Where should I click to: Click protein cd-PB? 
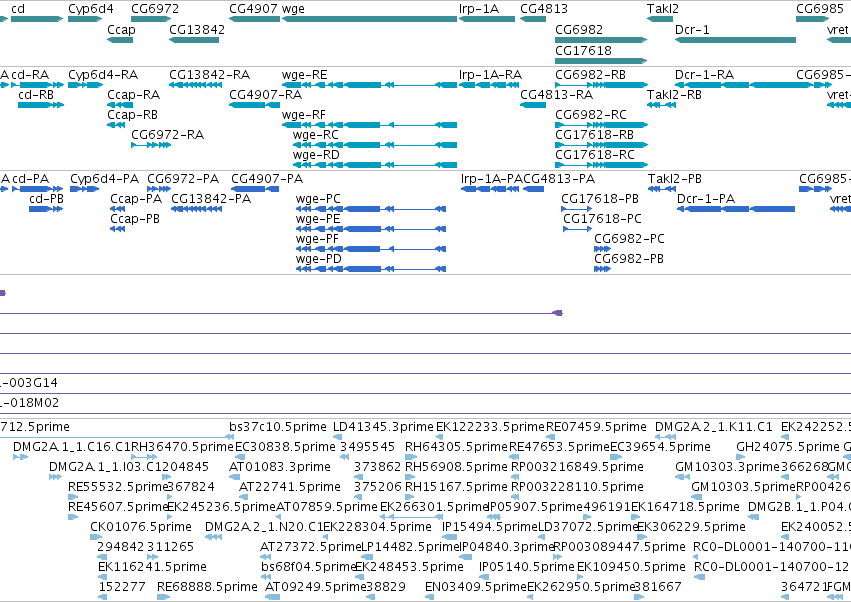(x=46, y=209)
